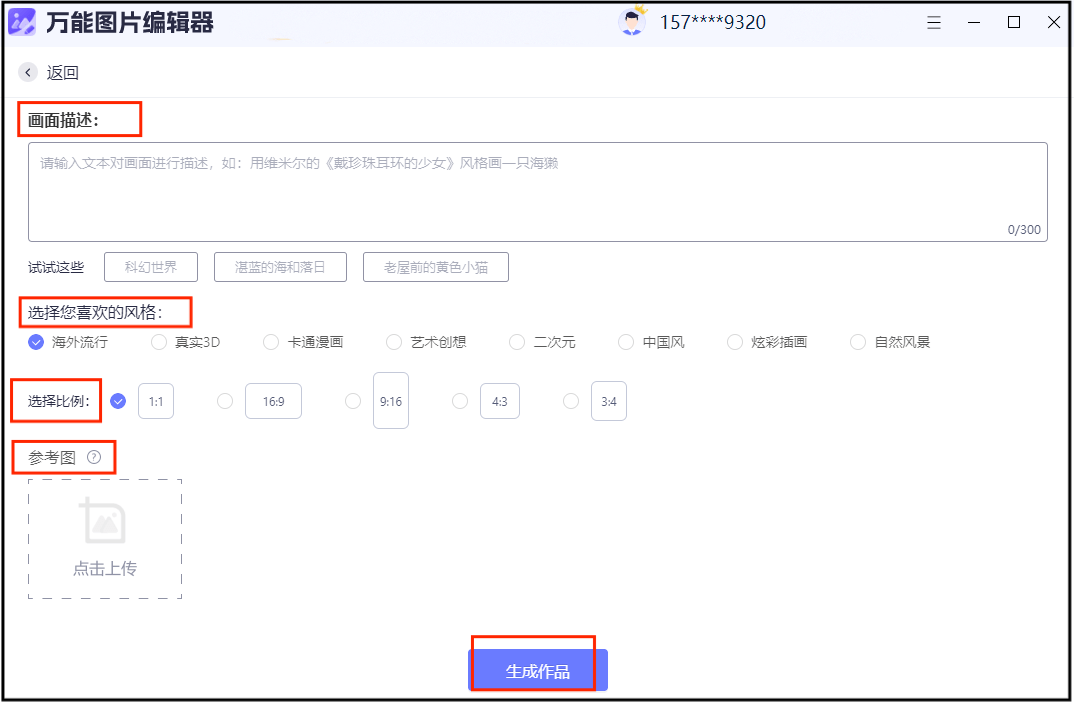Click the image upload placeholder icon
This screenshot has height=709, width=1074.
(103, 521)
